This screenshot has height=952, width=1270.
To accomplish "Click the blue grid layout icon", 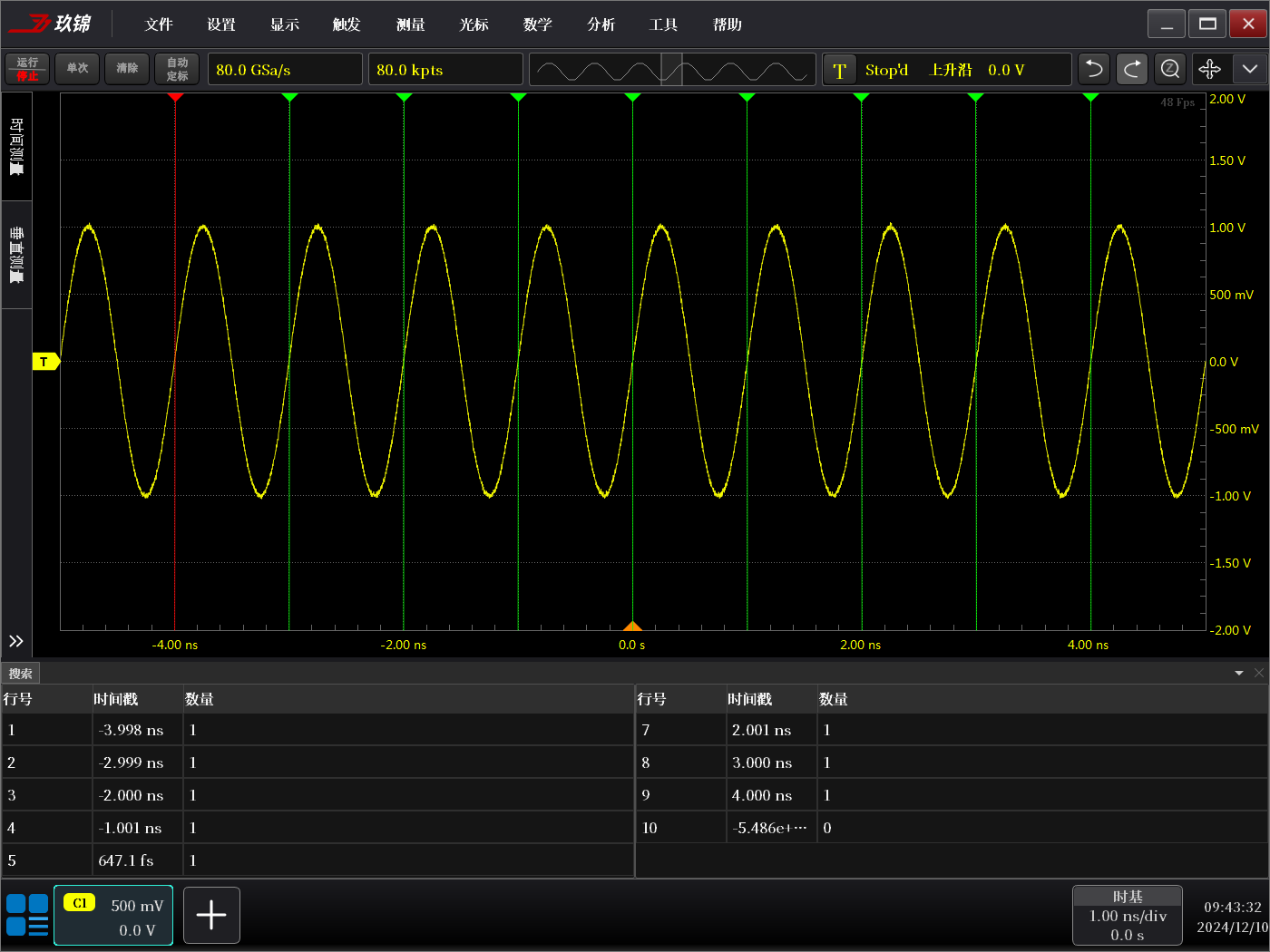I will (27, 915).
